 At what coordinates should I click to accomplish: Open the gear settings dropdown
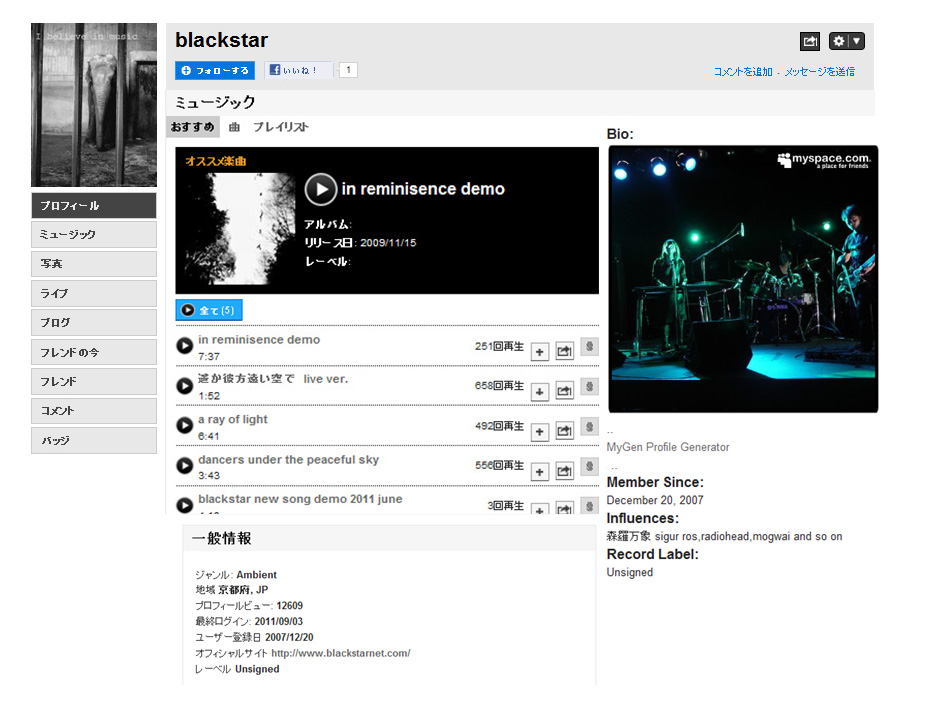pyautogui.click(x=847, y=41)
